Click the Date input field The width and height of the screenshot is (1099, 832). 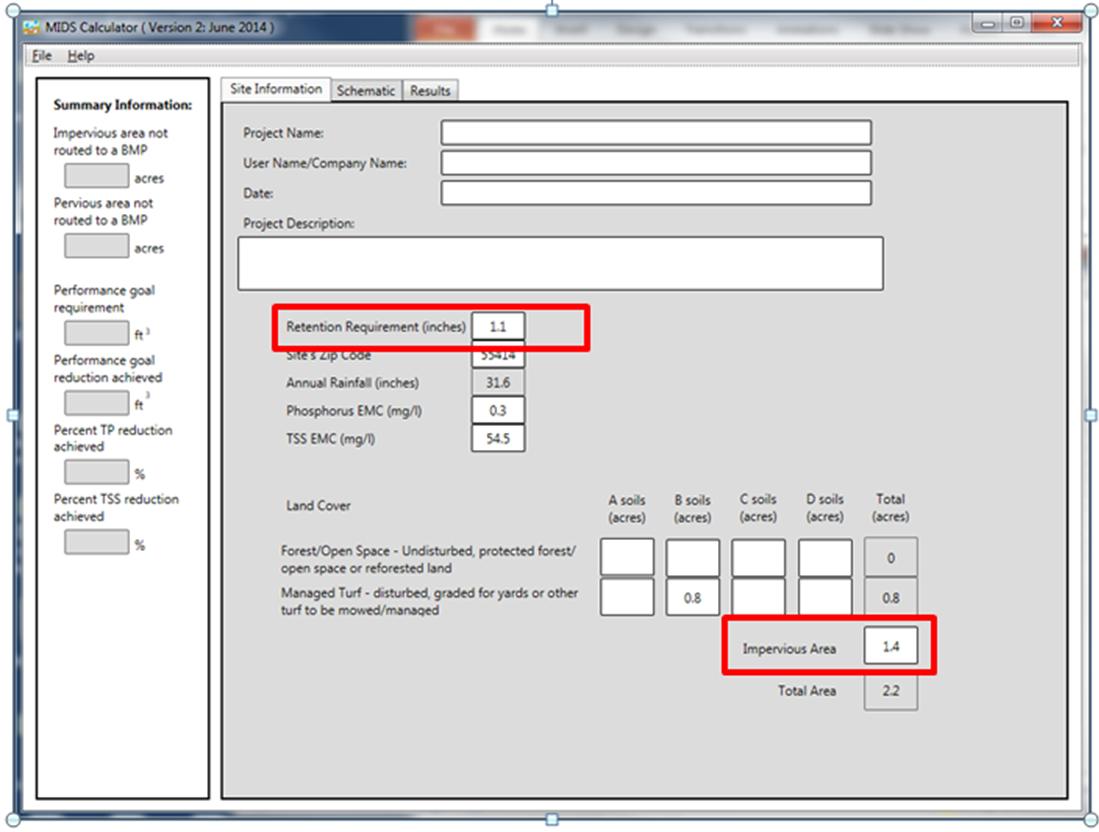tap(655, 193)
